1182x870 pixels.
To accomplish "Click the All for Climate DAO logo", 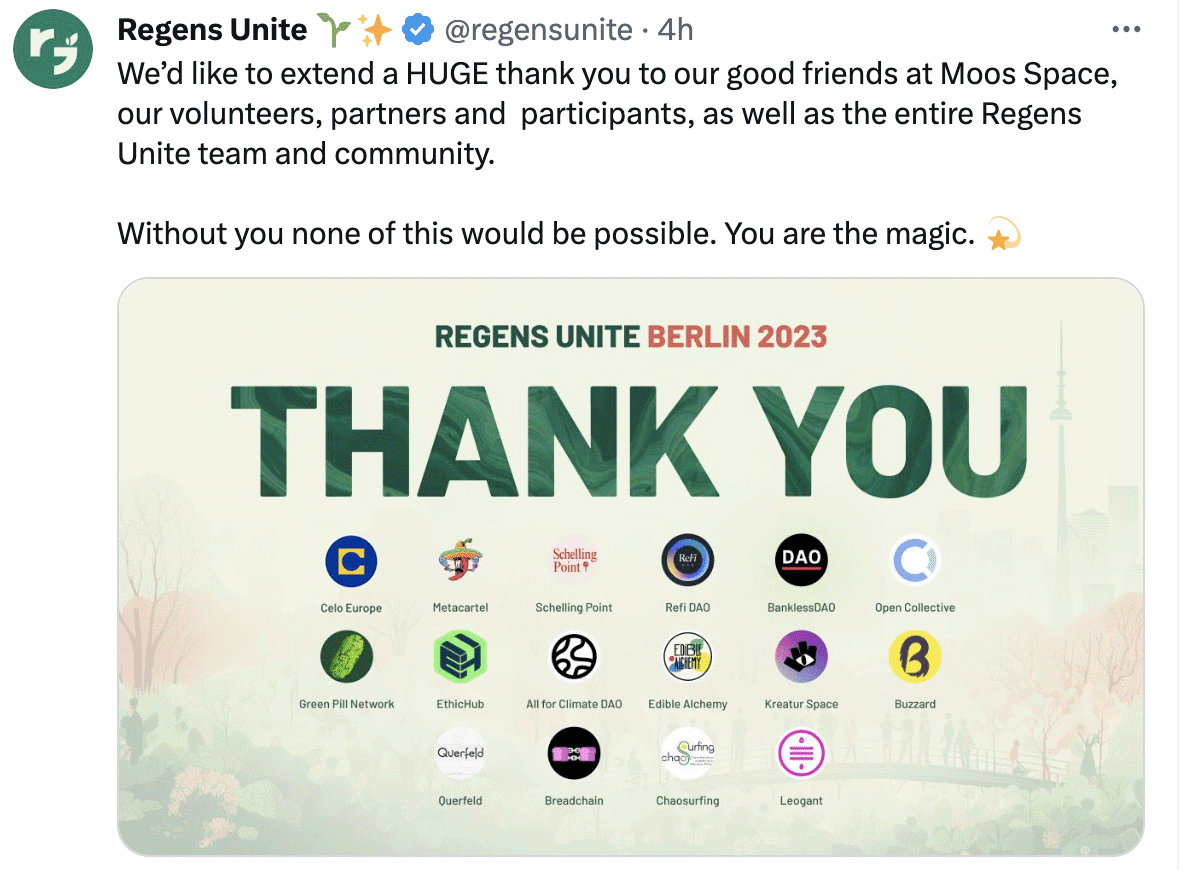I will (574, 657).
